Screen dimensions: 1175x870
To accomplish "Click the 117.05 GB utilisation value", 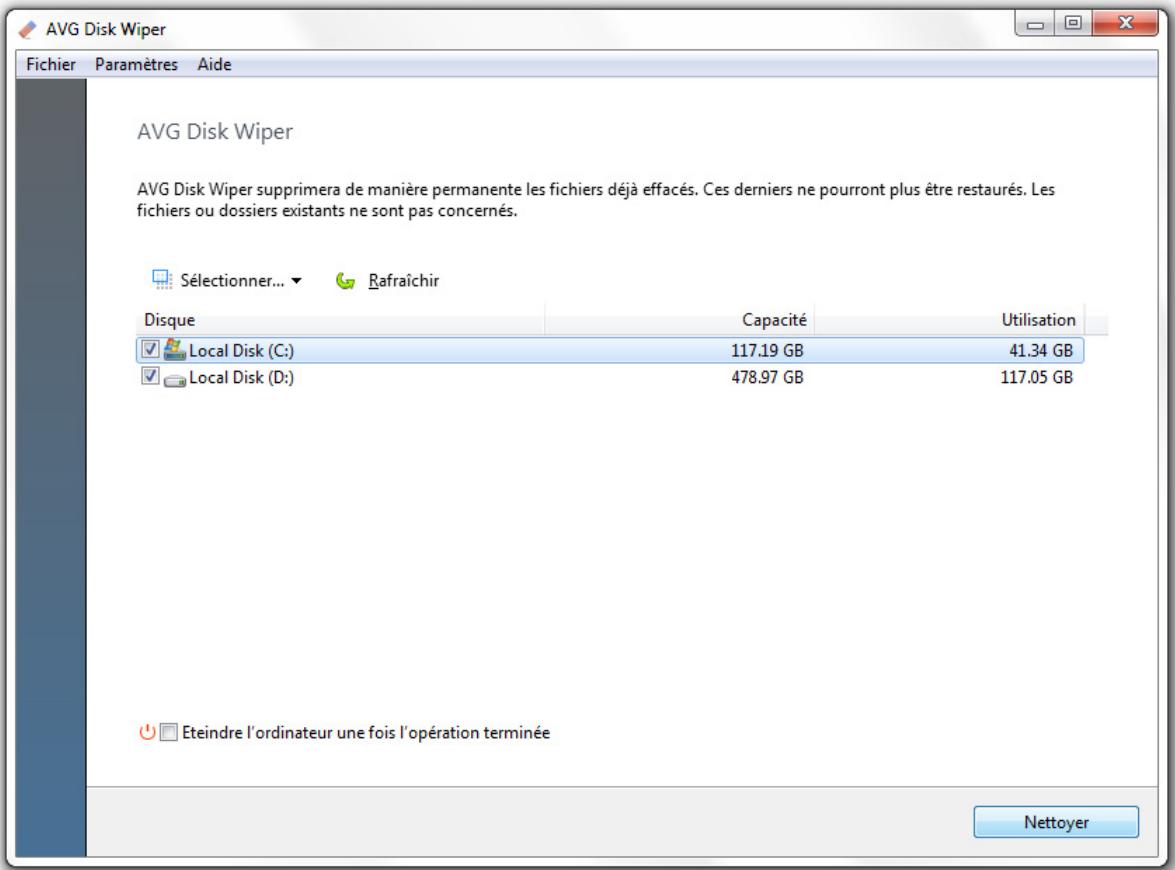I will click(x=1036, y=378).
